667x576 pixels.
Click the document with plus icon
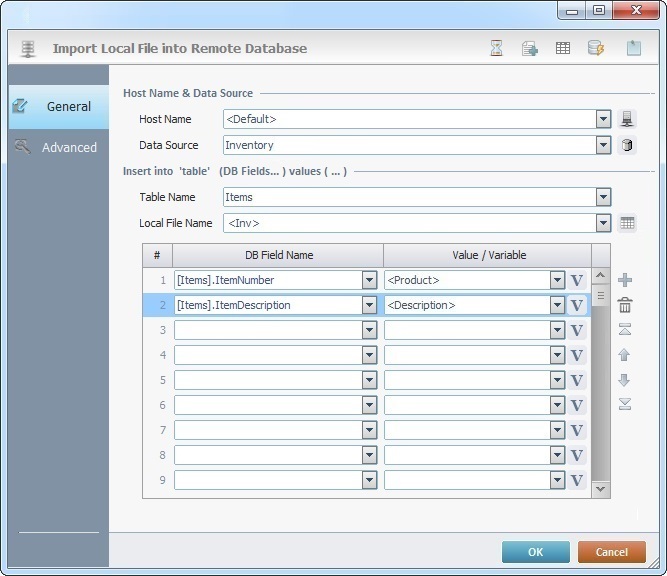coord(530,48)
